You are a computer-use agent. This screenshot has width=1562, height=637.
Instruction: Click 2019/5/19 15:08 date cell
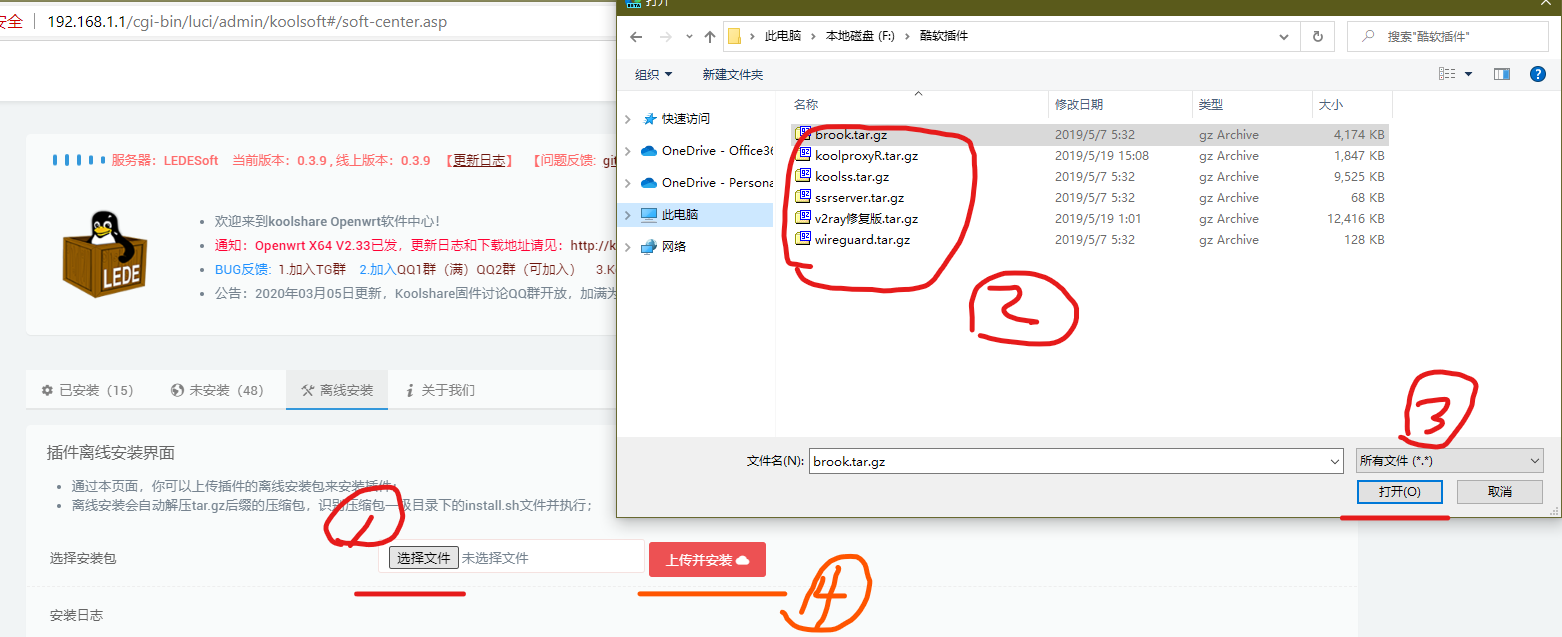click(1102, 155)
